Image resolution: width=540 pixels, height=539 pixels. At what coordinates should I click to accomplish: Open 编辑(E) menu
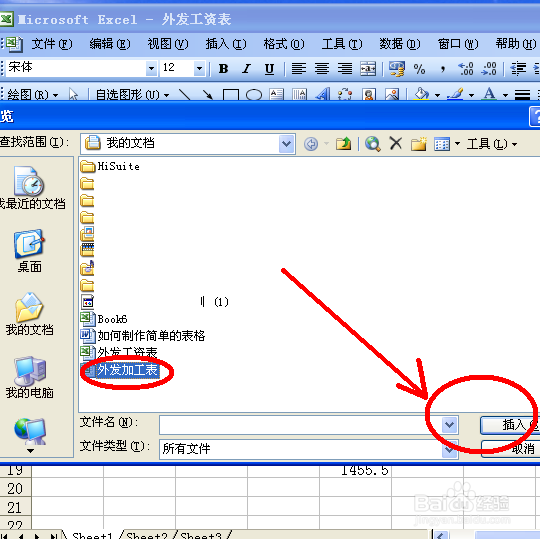pos(110,44)
